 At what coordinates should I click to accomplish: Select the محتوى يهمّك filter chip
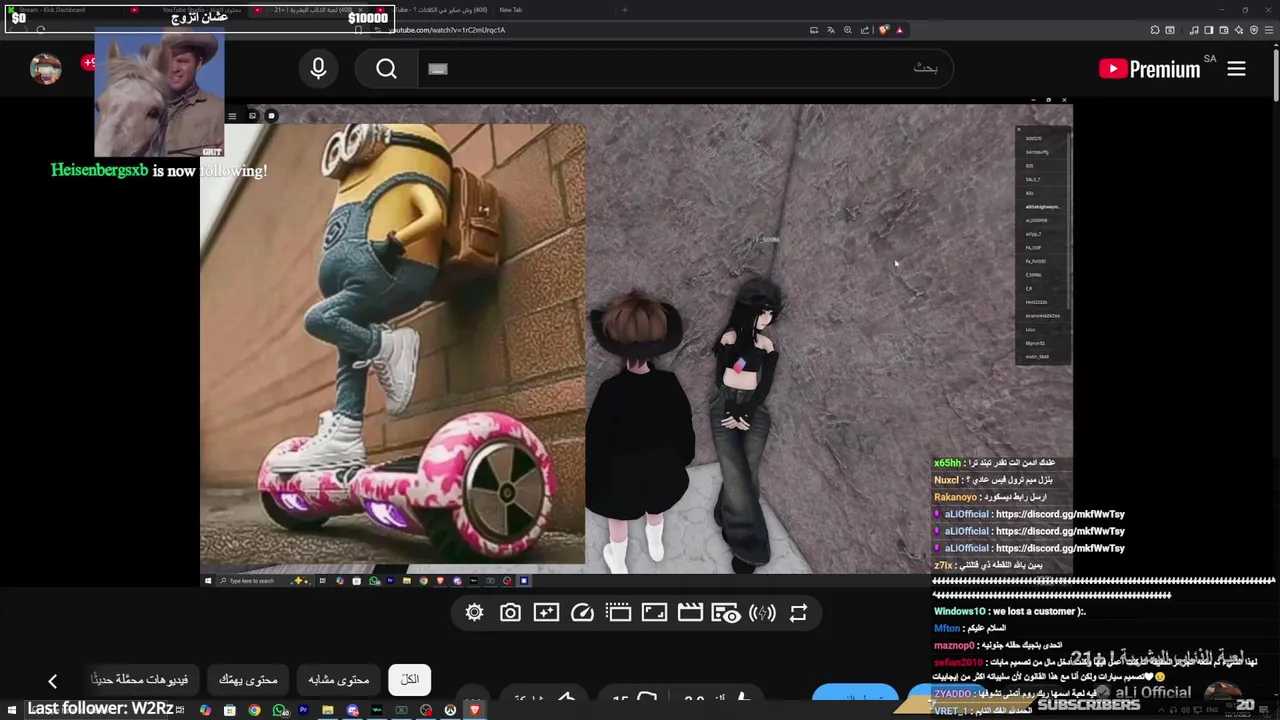[248, 679]
